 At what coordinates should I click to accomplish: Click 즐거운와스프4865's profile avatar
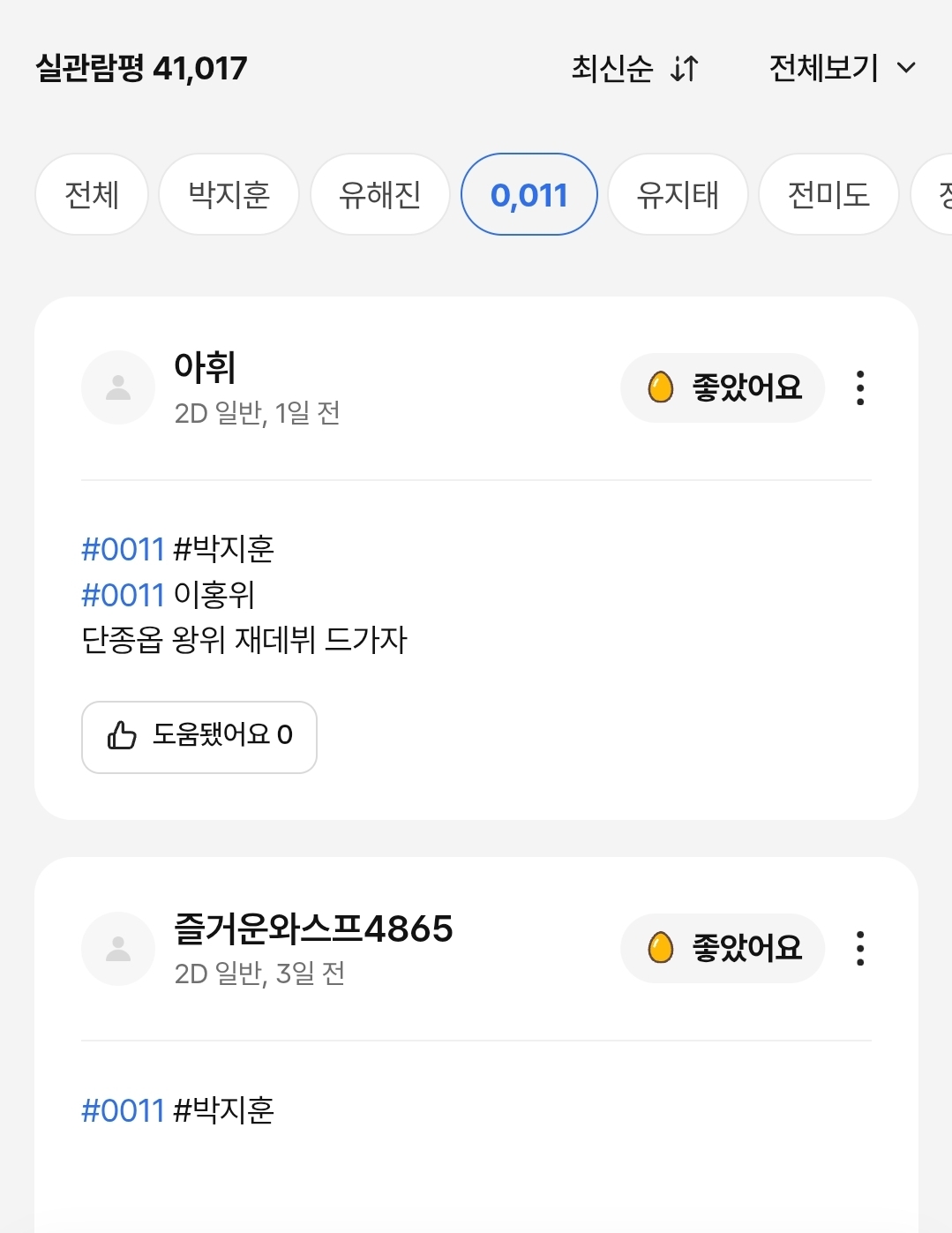coord(118,949)
